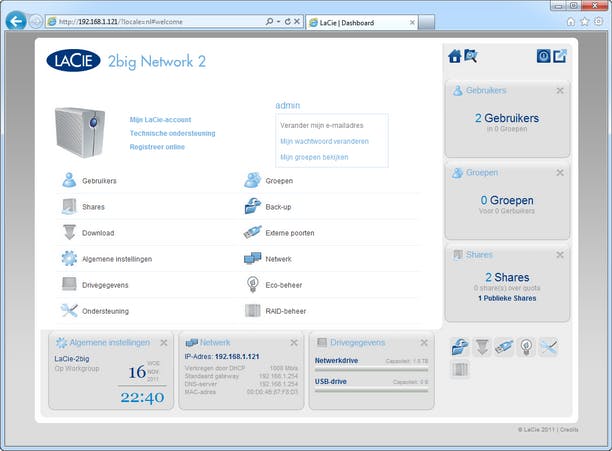
Task: Click the '1 Publieke Shares' link
Action: click(x=507, y=298)
